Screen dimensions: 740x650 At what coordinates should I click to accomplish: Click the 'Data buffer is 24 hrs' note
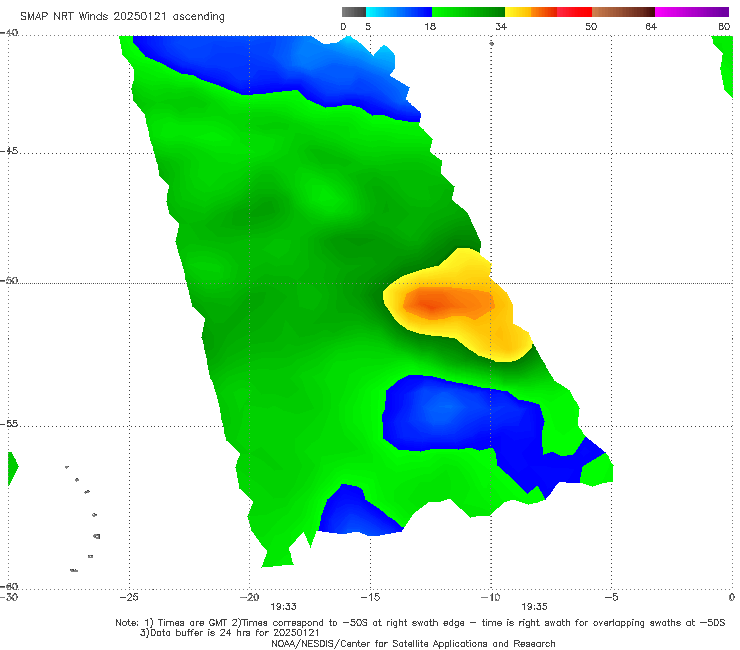click(x=229, y=633)
